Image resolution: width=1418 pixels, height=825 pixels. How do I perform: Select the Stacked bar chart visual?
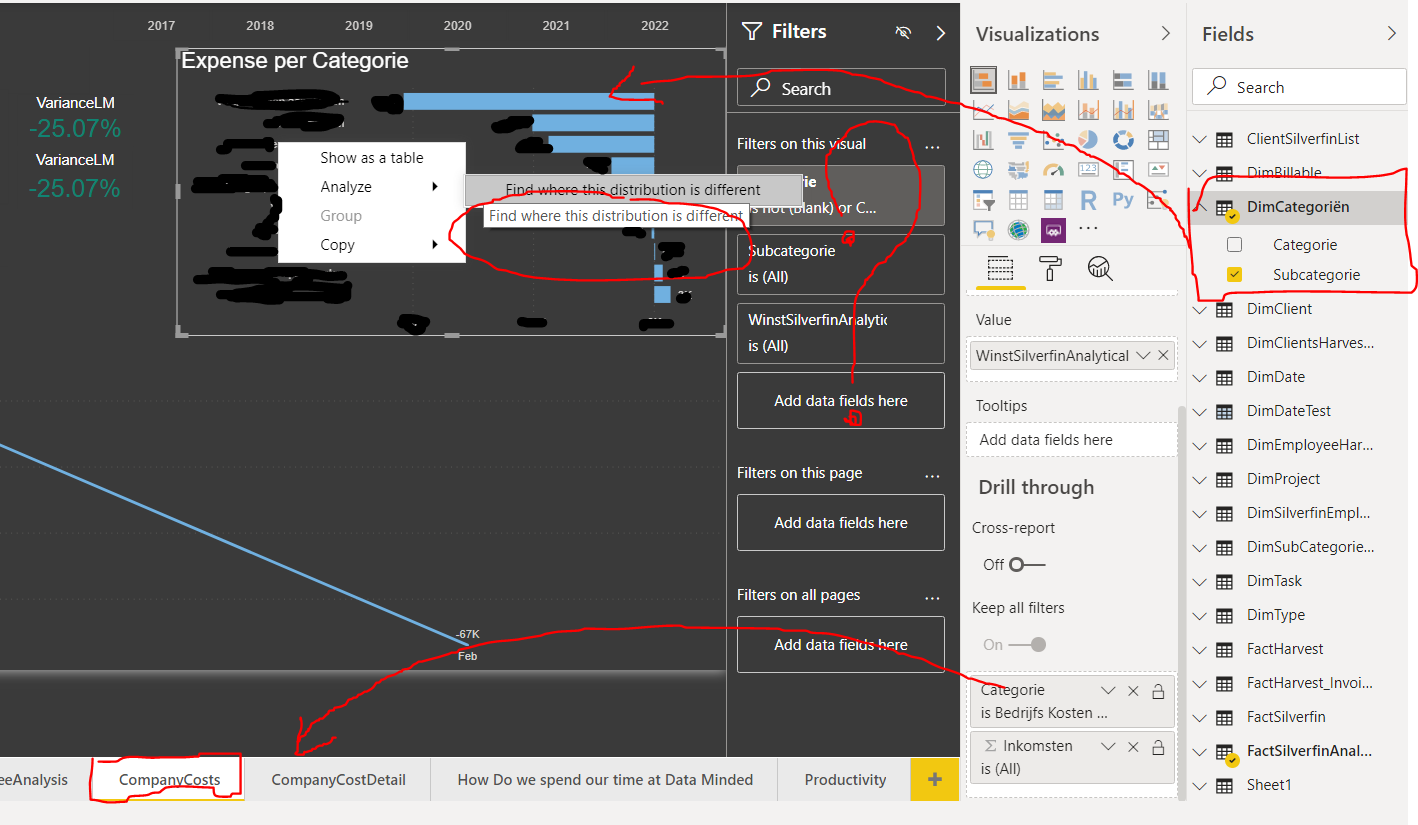coord(983,80)
